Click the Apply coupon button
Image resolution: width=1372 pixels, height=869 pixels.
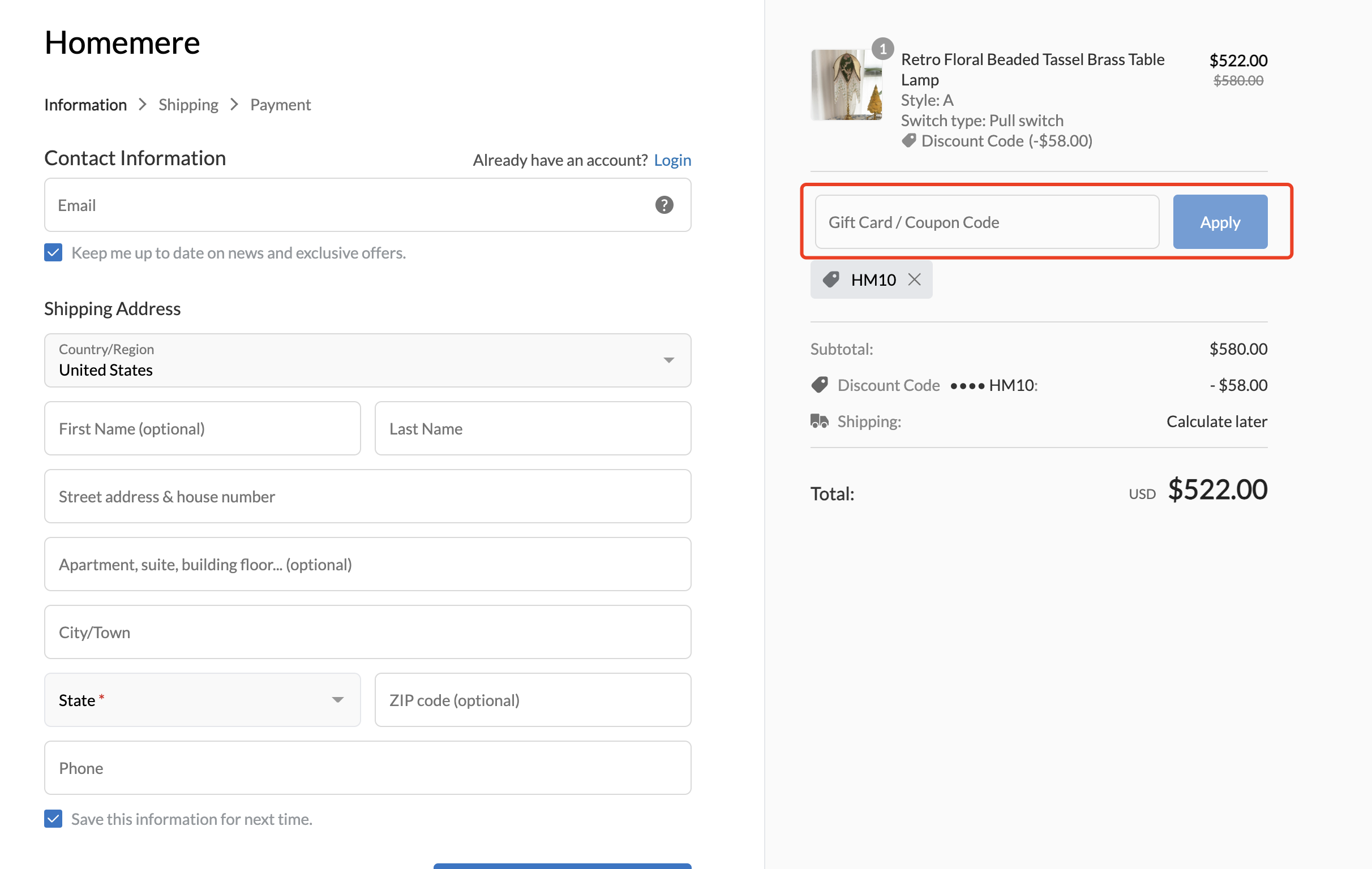(x=1220, y=222)
